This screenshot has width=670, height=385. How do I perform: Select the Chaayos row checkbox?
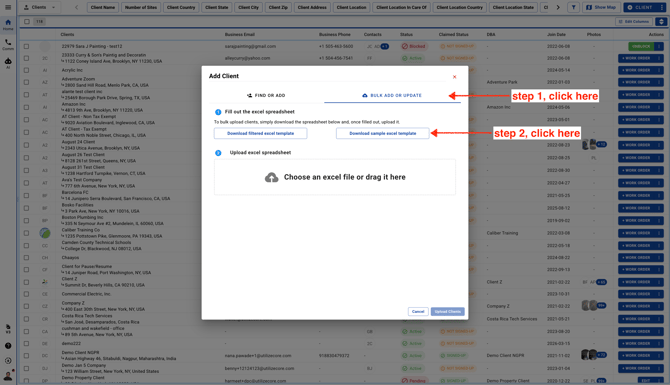(x=26, y=258)
